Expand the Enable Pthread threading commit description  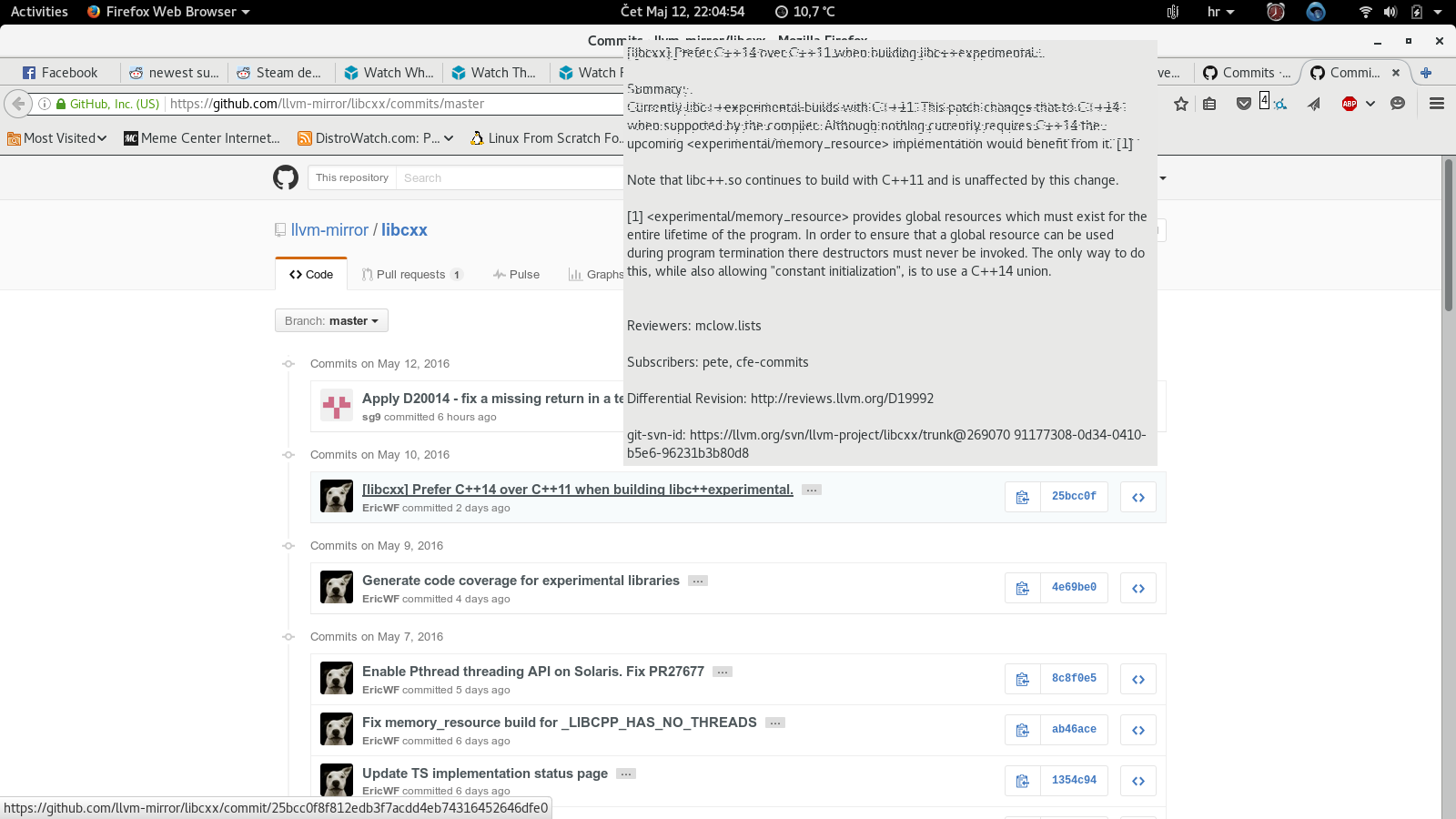point(723,672)
